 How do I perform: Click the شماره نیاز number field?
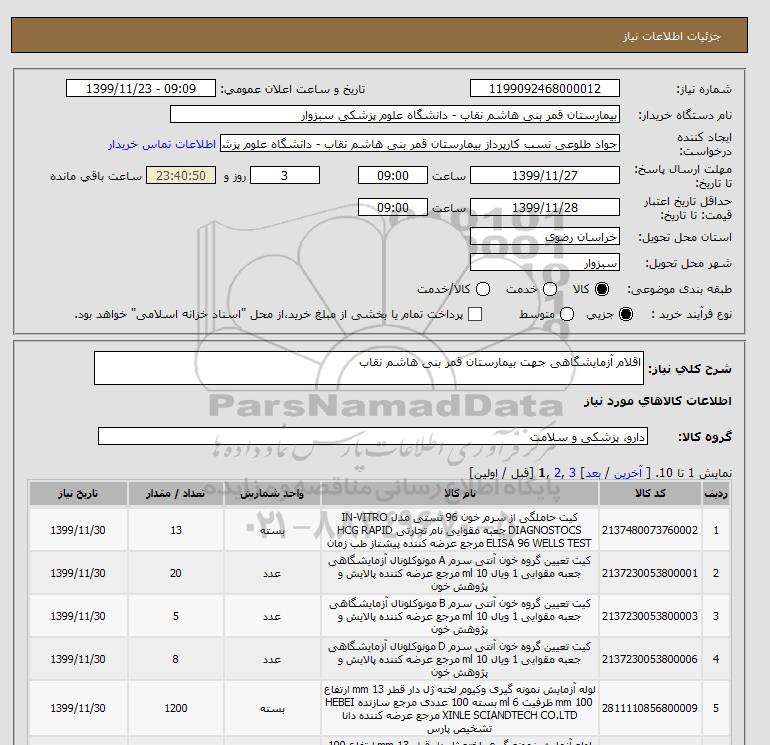click(545, 88)
